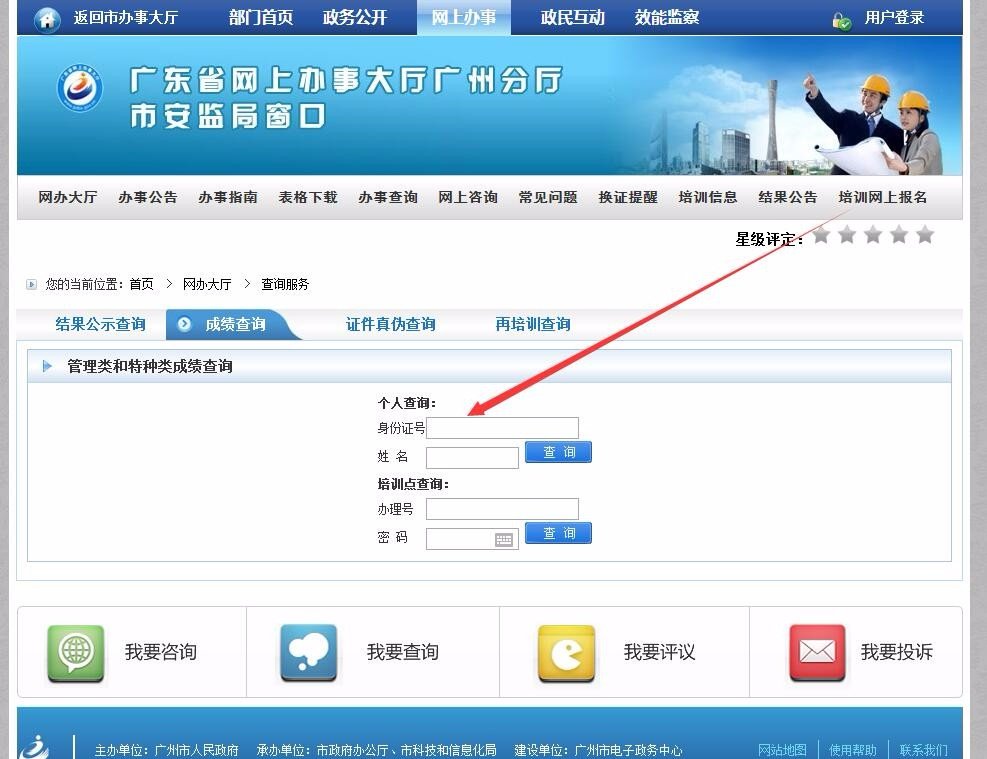Click the 我要咨询 green globe icon
The image size is (987, 759).
[76, 651]
